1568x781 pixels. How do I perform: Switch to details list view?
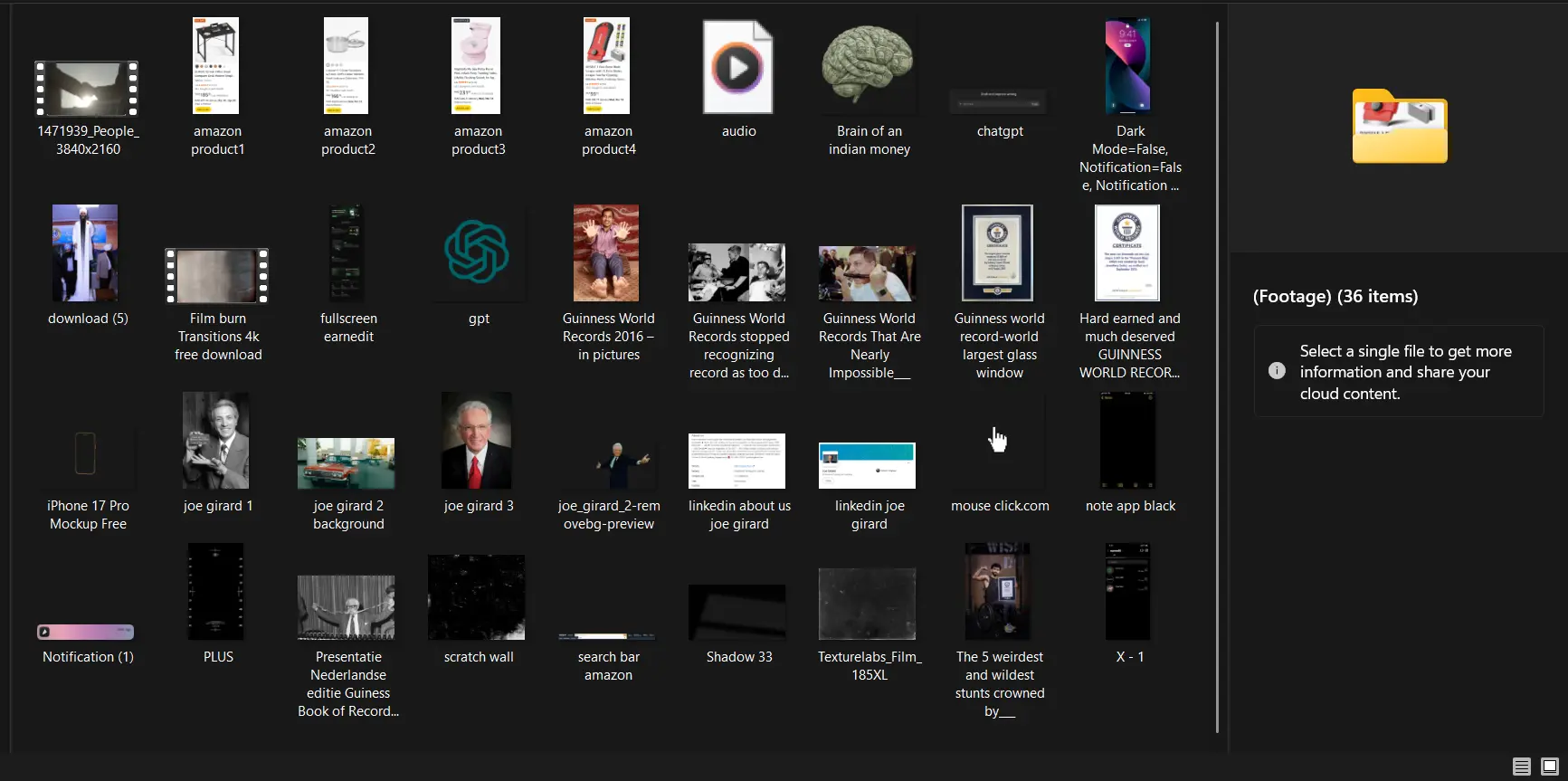pos(1521,767)
